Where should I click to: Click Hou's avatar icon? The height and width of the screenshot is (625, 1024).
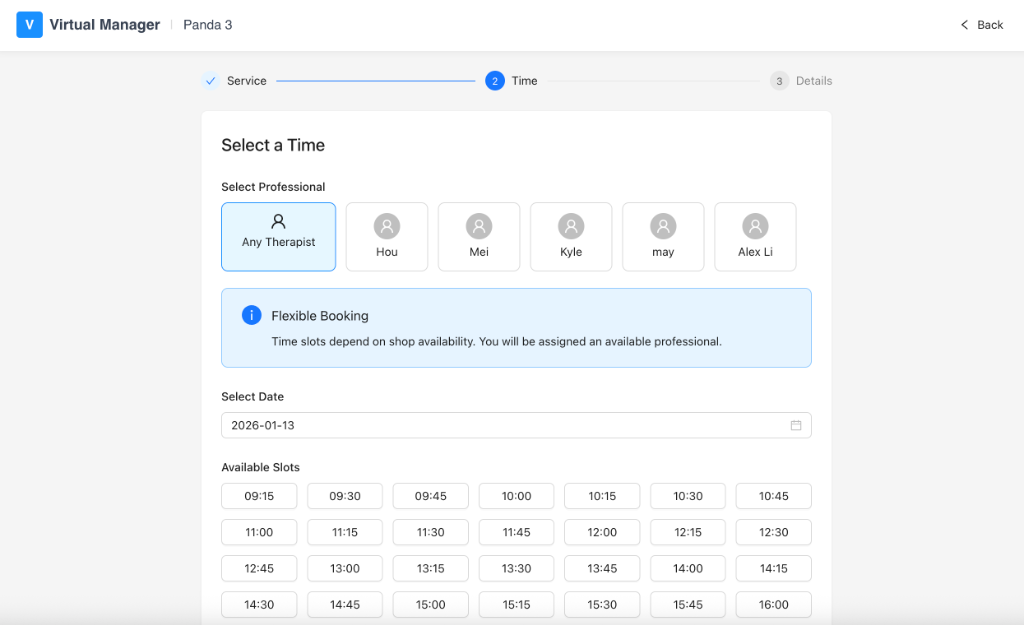(x=387, y=226)
